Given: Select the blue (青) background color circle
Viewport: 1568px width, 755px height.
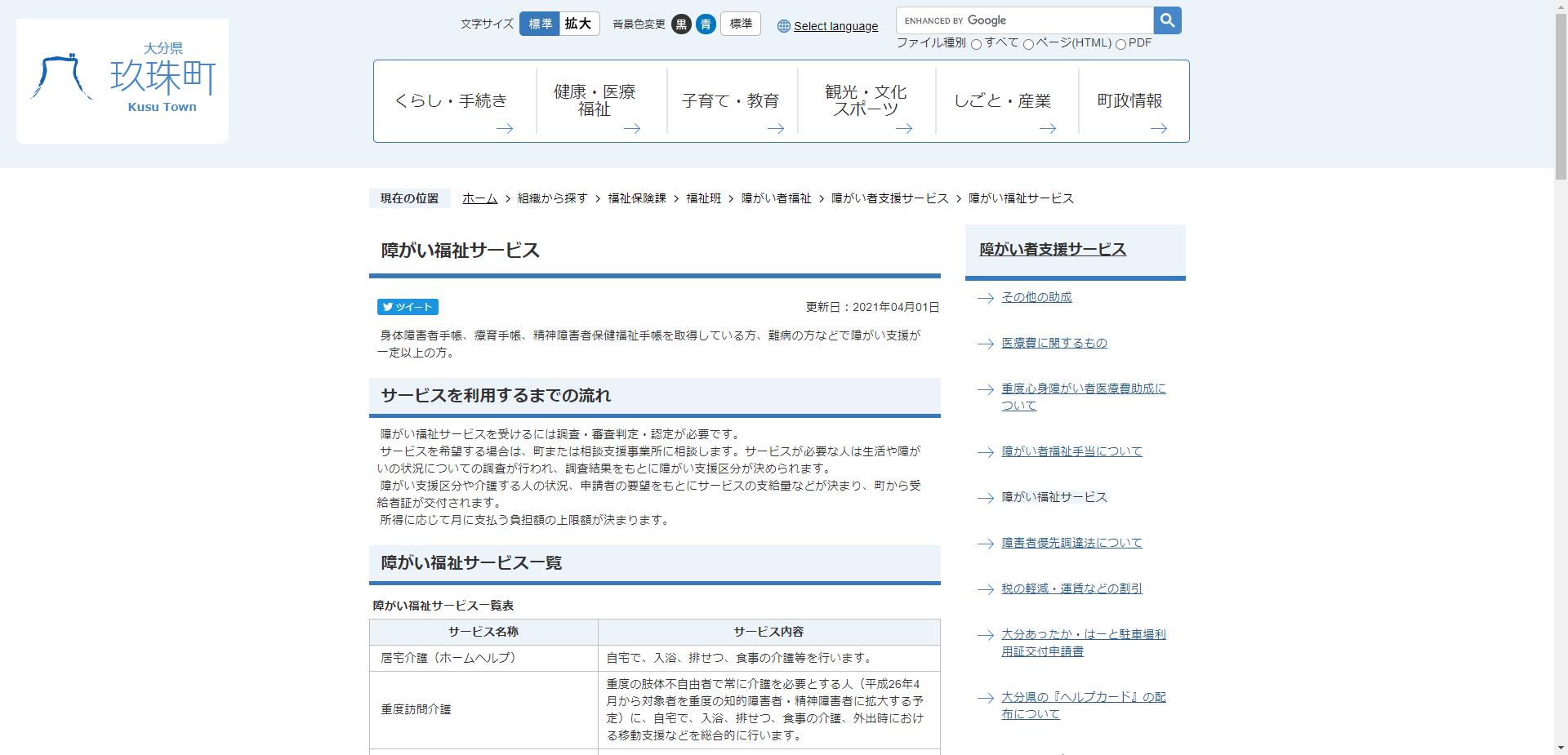Looking at the screenshot, I should pyautogui.click(x=706, y=24).
